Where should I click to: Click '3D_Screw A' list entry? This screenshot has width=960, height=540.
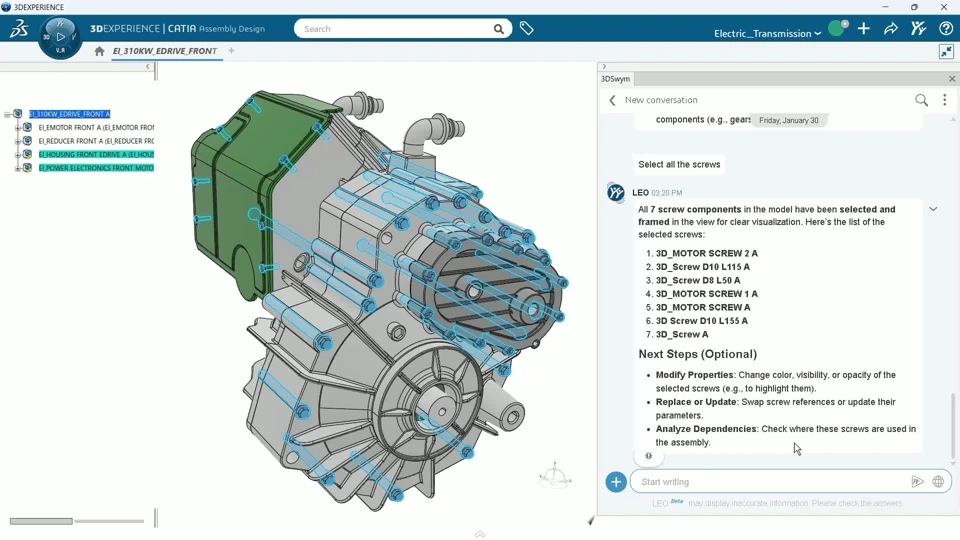[x=682, y=334]
